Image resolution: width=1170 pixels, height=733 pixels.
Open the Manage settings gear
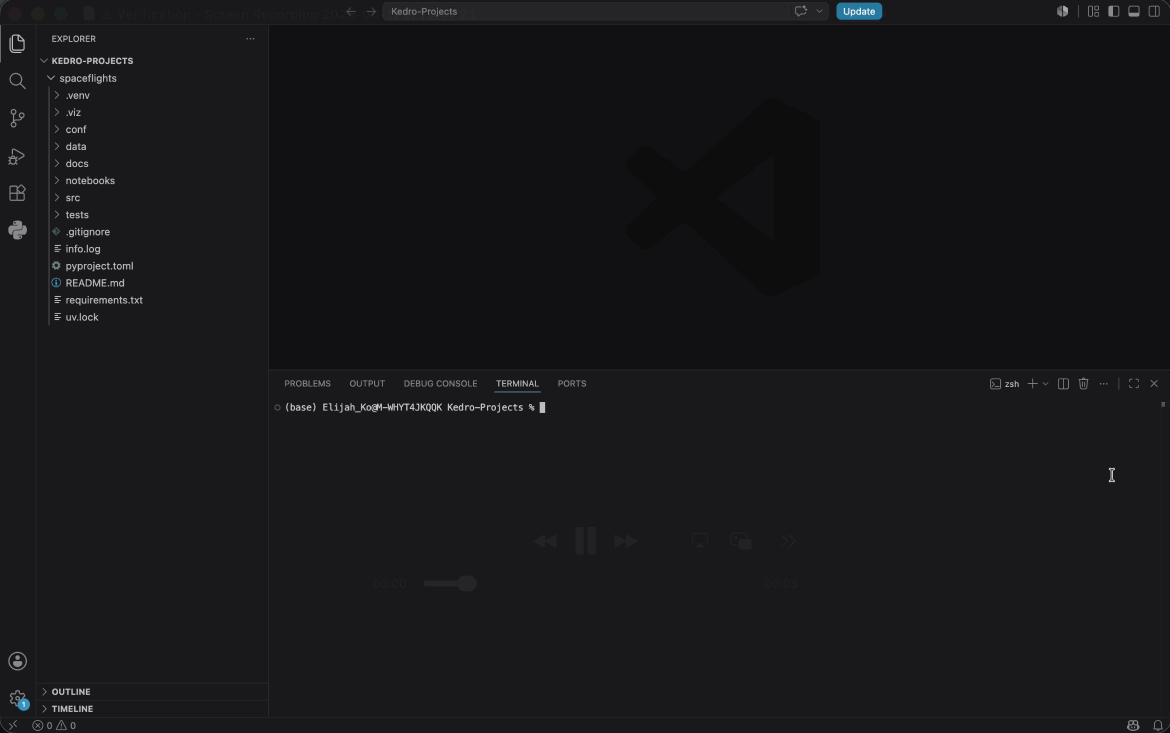[x=17, y=699]
